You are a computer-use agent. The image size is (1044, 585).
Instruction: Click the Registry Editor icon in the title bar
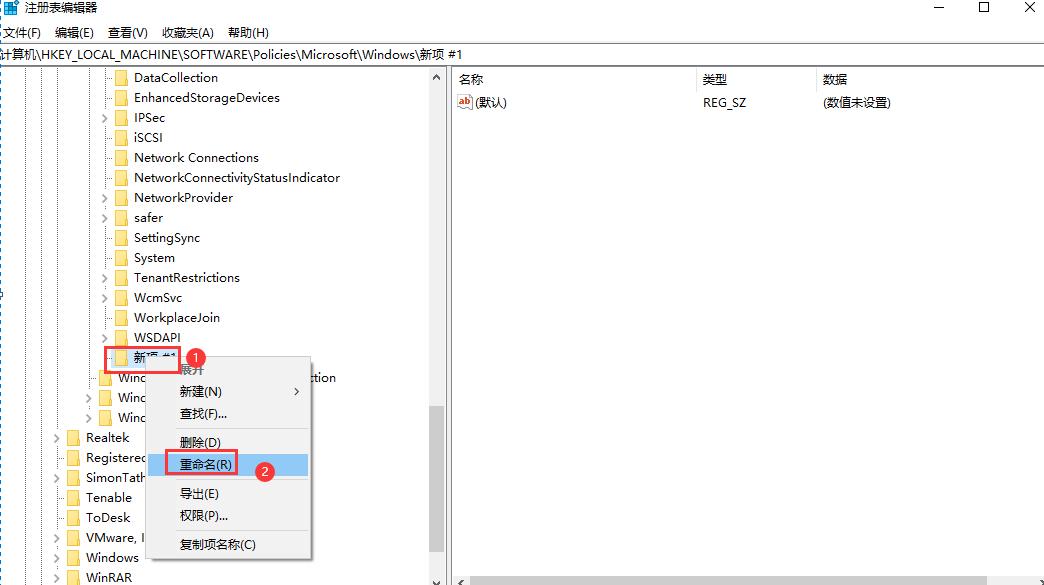point(10,8)
